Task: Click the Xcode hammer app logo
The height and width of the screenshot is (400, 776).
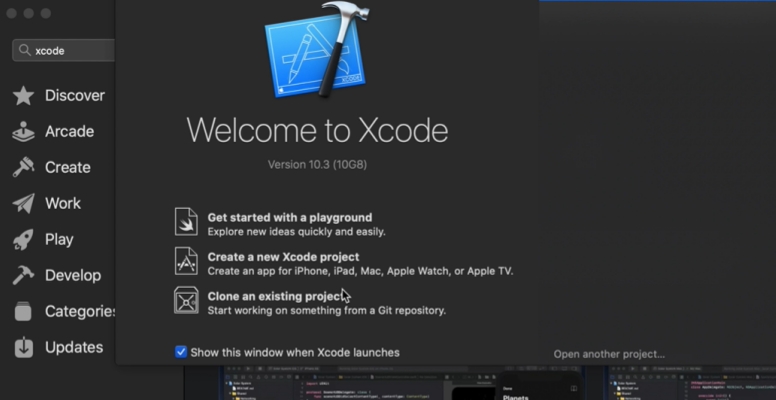Action: [317, 49]
